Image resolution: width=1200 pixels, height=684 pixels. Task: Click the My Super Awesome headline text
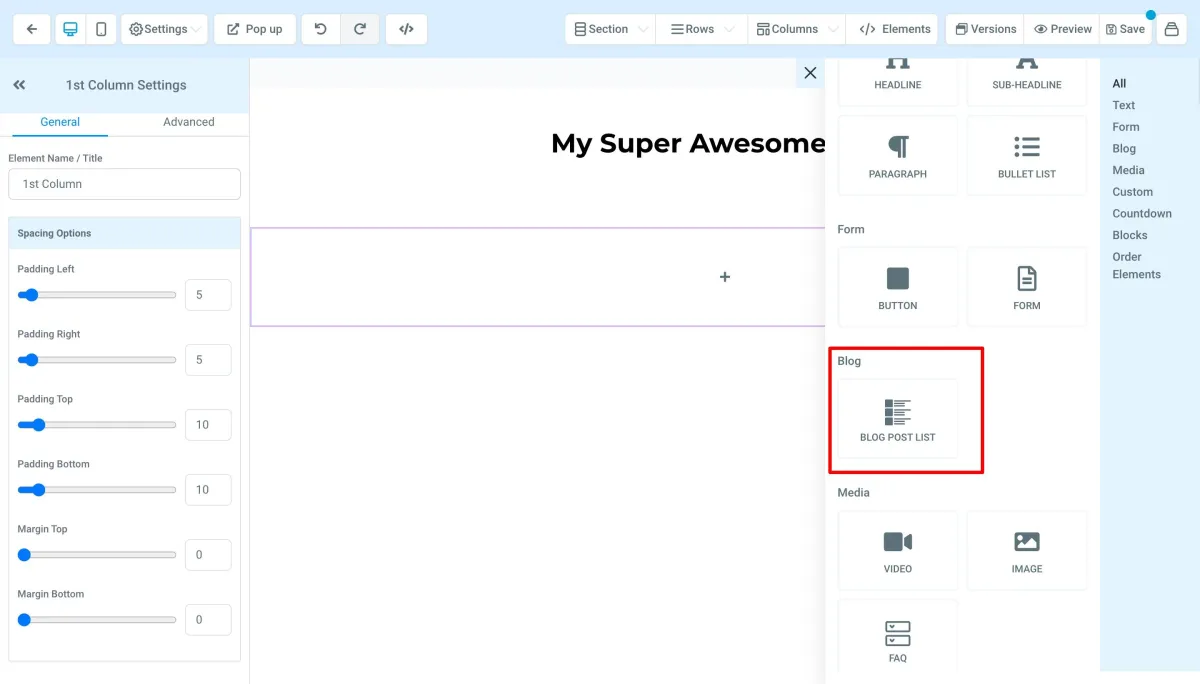[688, 144]
